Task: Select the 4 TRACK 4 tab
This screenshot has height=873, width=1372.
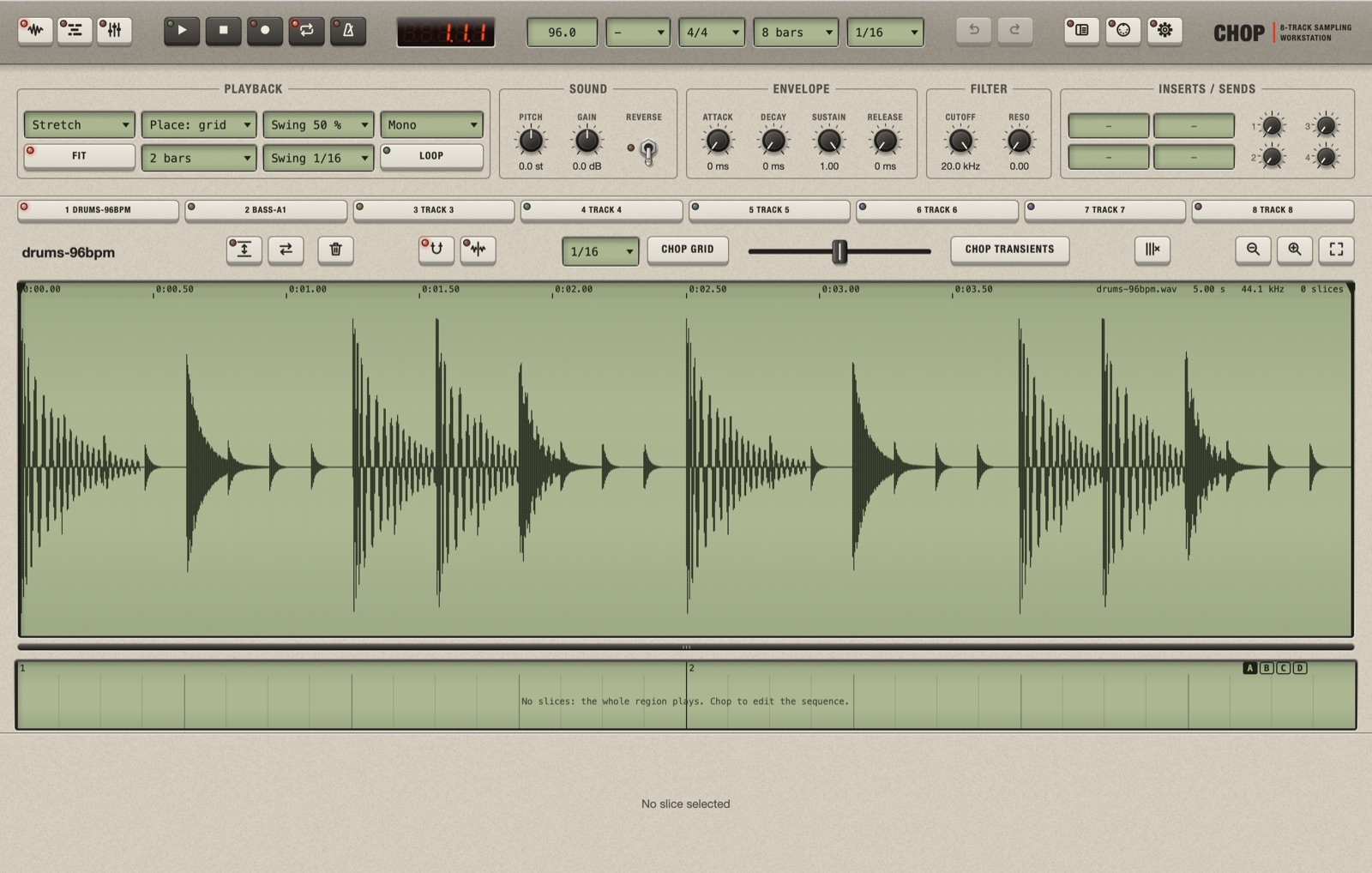Action: click(x=601, y=209)
